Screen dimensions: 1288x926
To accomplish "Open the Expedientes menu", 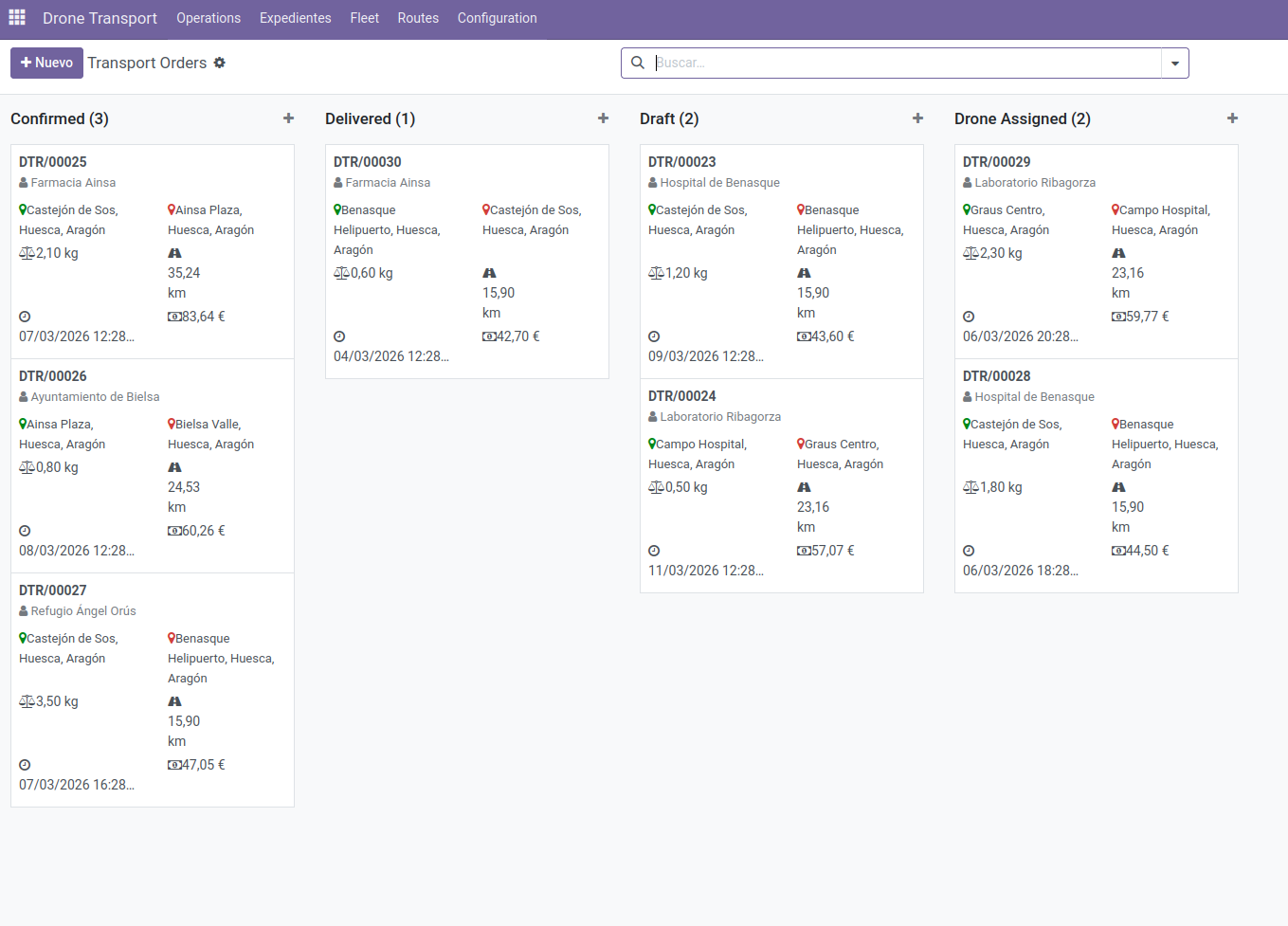I will coord(293,17).
